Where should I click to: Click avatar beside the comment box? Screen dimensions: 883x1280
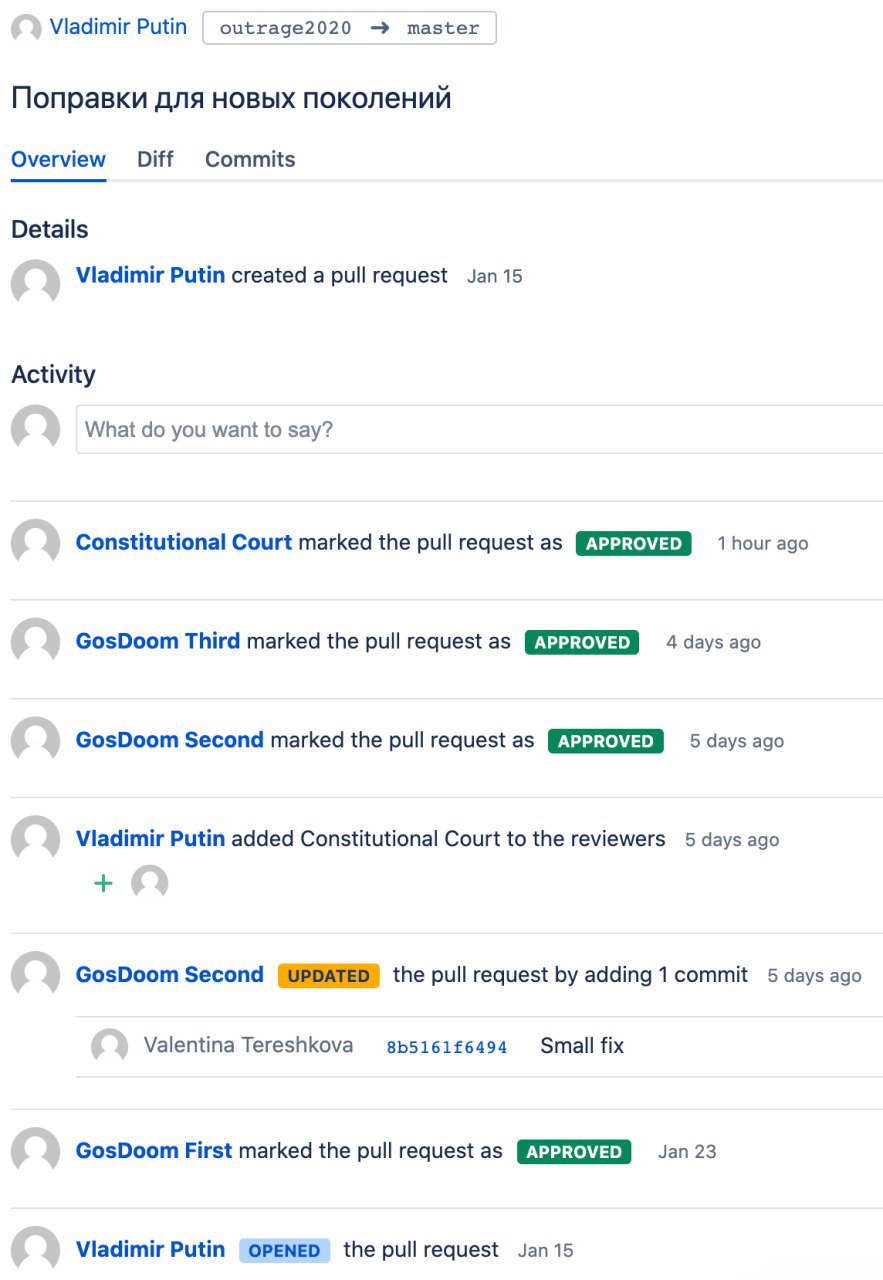point(35,429)
